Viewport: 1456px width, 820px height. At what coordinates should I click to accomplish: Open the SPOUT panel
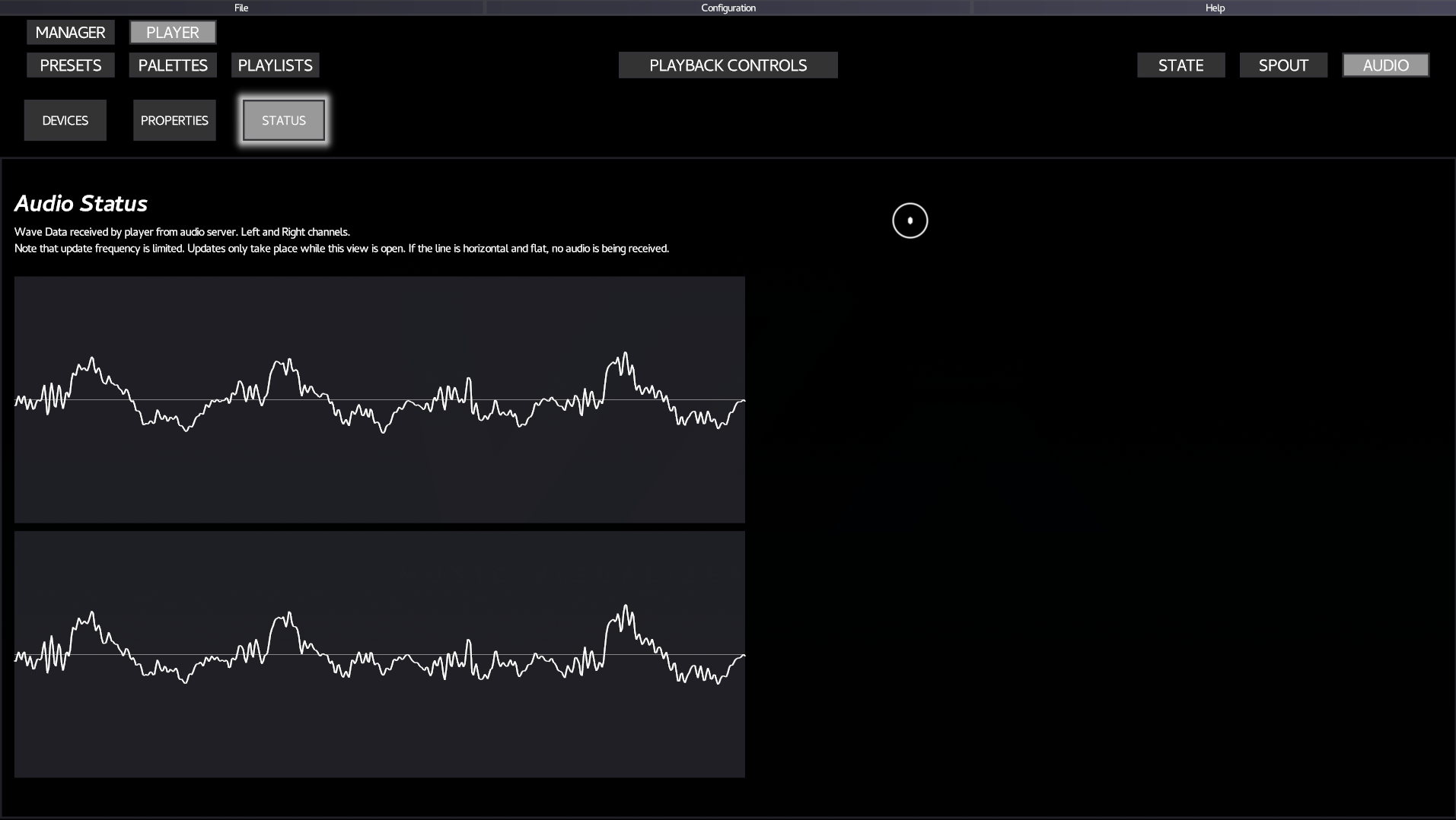pos(1283,65)
